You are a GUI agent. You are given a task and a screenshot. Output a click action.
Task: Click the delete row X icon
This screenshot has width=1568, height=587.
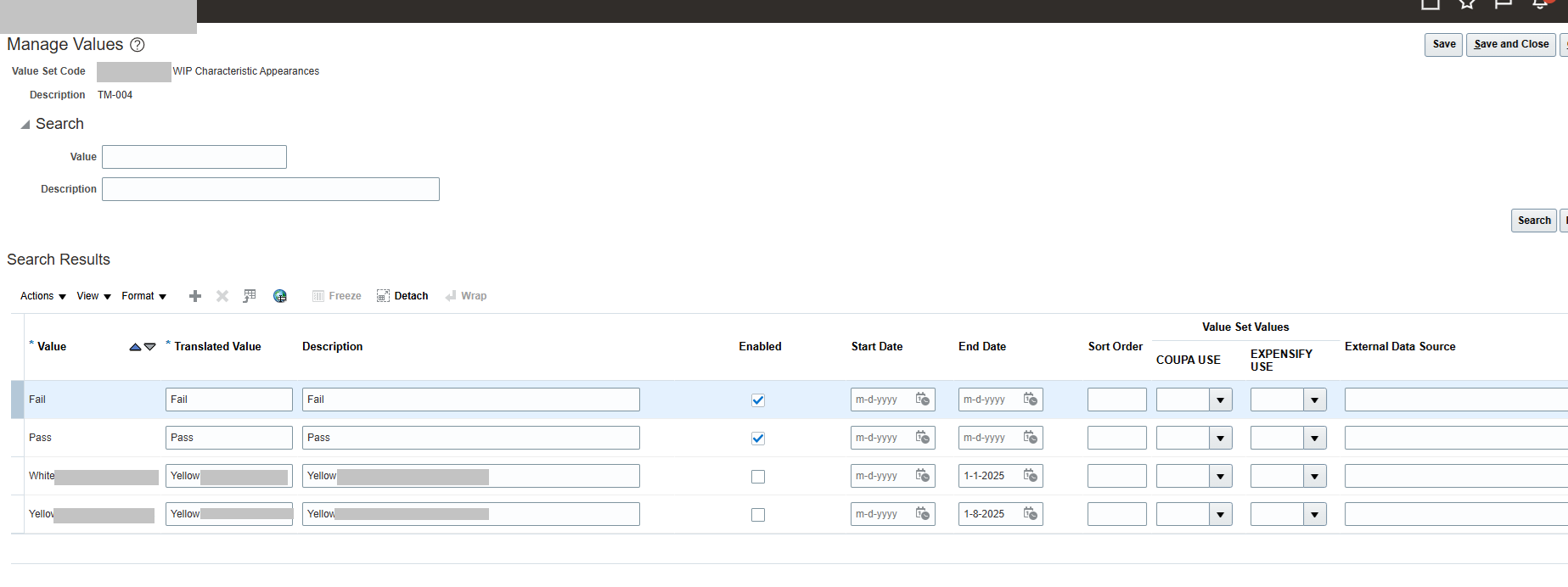point(222,296)
